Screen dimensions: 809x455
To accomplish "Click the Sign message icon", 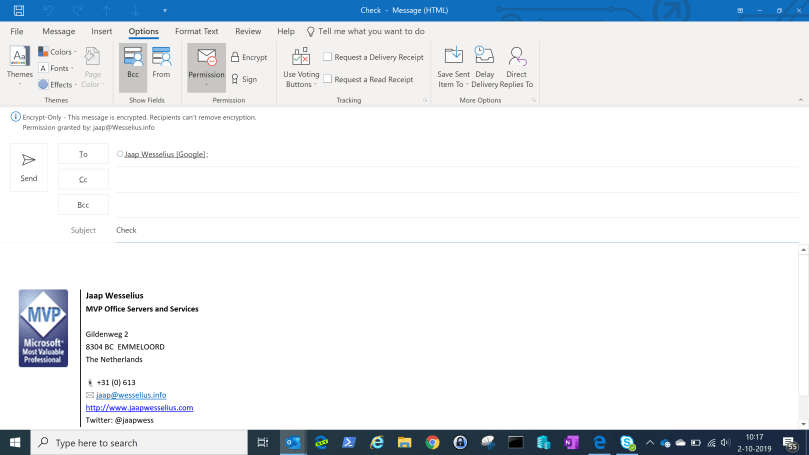I will coord(235,79).
